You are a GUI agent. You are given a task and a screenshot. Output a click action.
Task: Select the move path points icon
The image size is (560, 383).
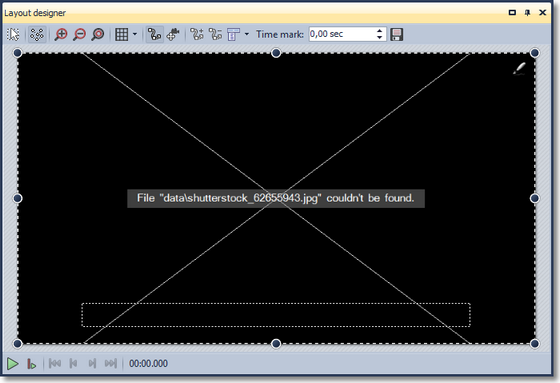(173, 34)
